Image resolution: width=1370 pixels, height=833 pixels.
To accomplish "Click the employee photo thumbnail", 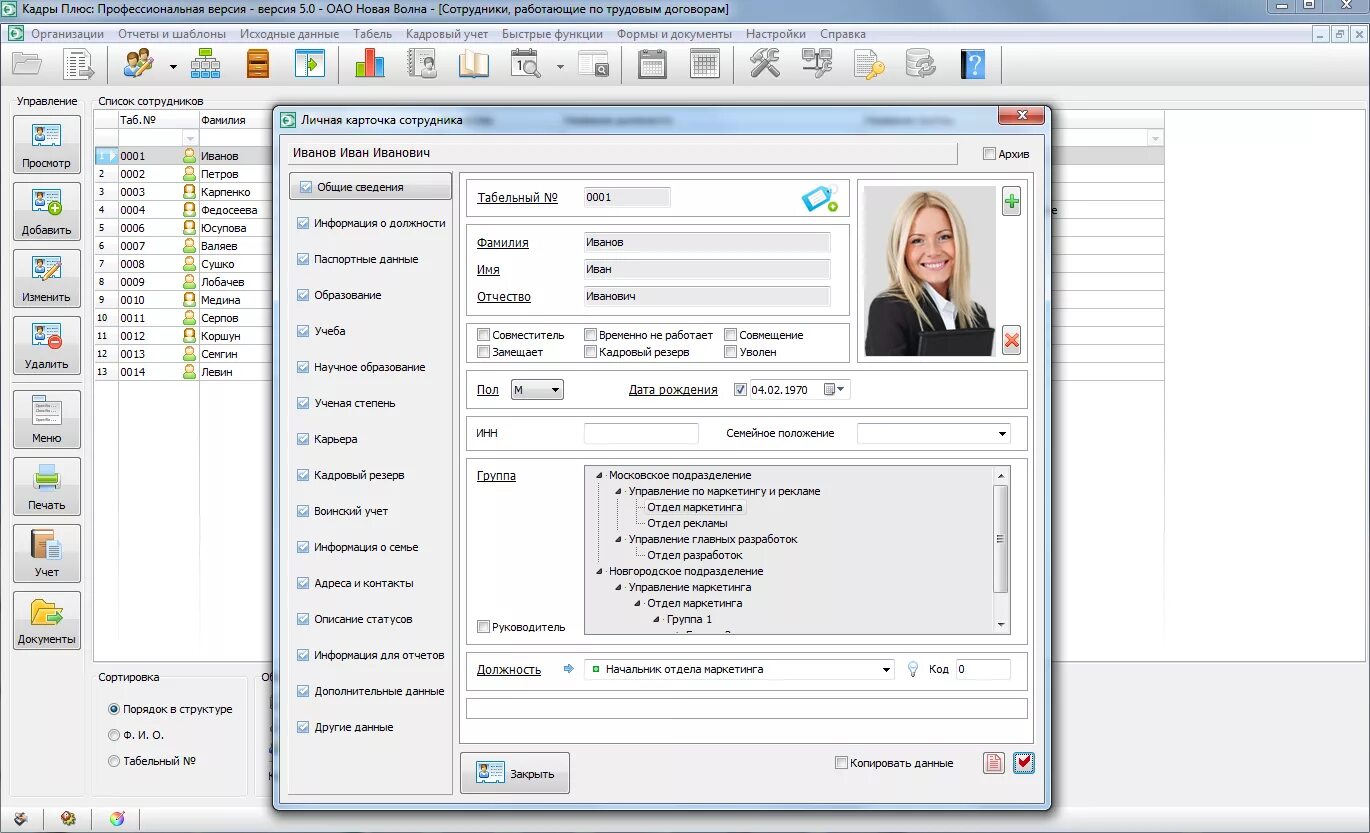I will coord(930,271).
